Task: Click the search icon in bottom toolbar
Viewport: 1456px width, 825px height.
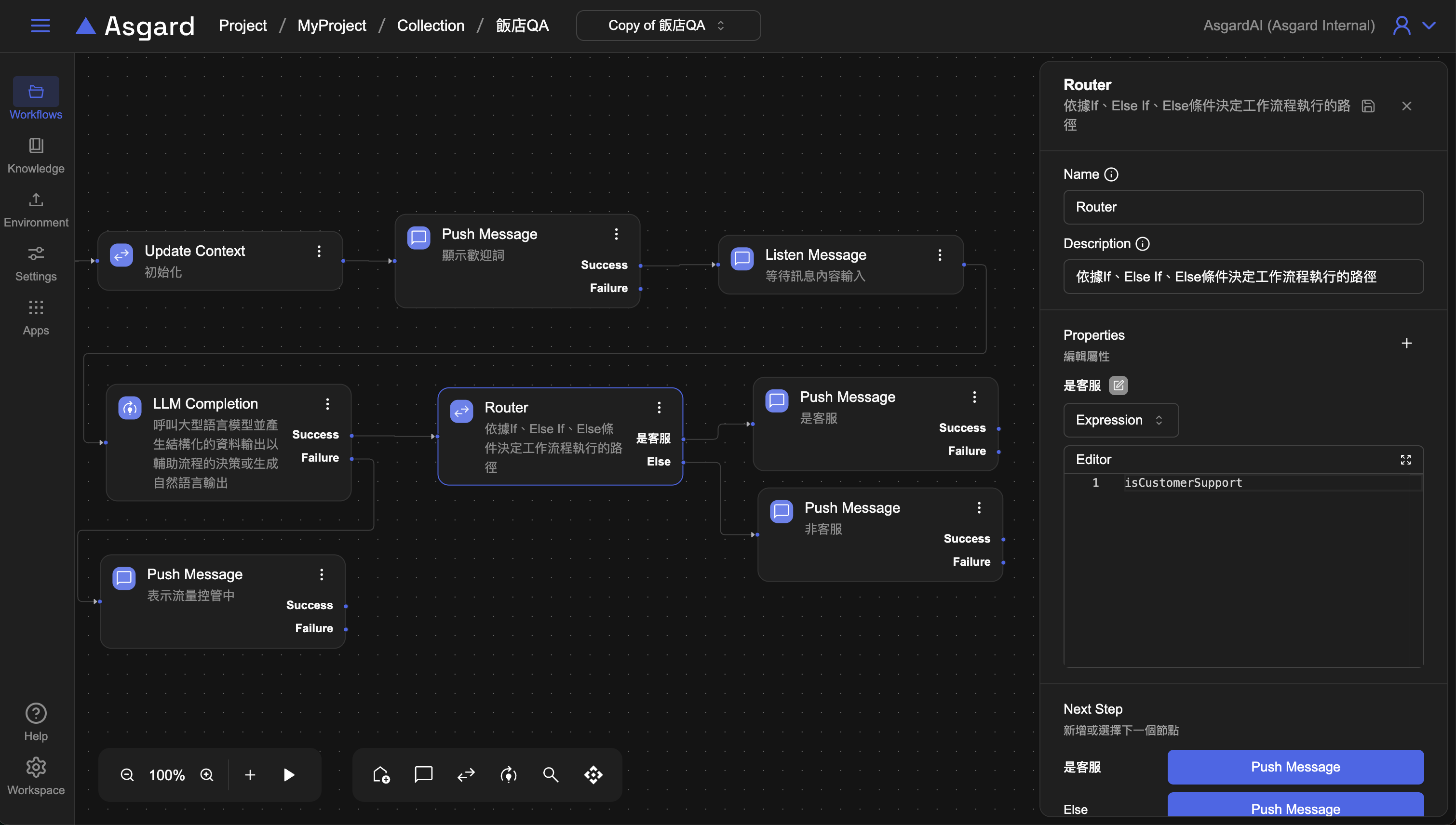Action: [x=550, y=774]
